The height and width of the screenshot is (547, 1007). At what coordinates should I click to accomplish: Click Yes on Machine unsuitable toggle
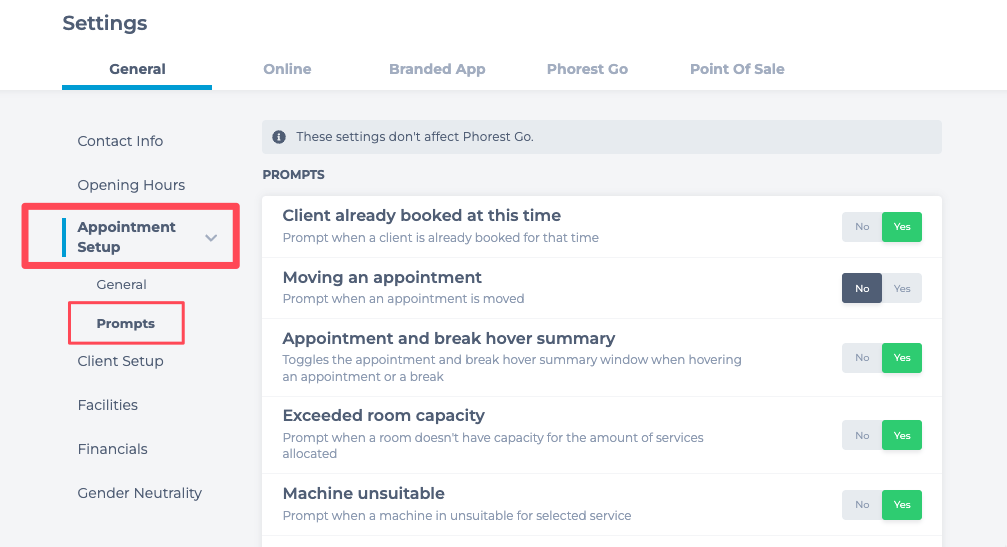902,505
